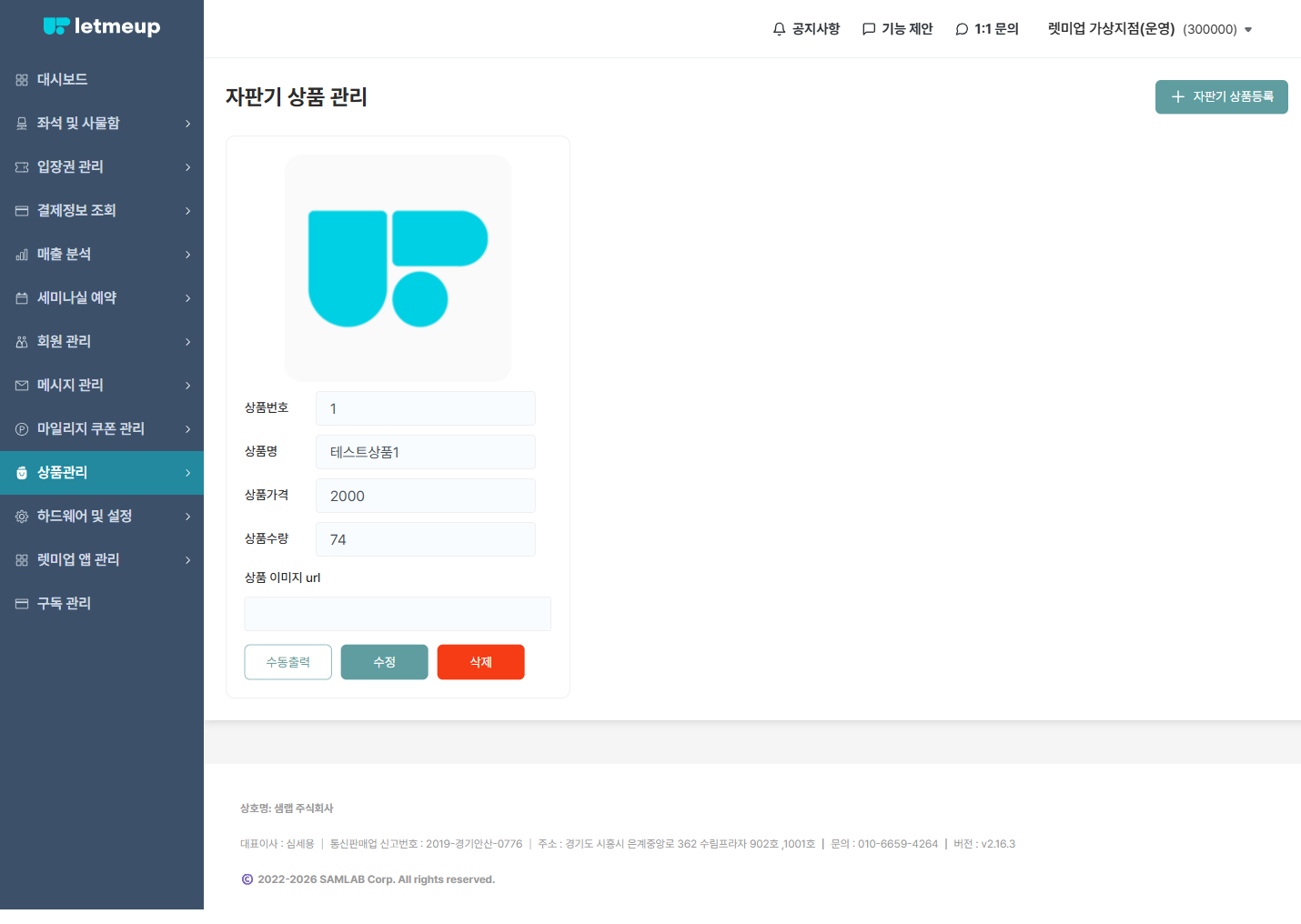Click the envelope icon beside 메시지 관리
1301x924 pixels.
coord(22,386)
